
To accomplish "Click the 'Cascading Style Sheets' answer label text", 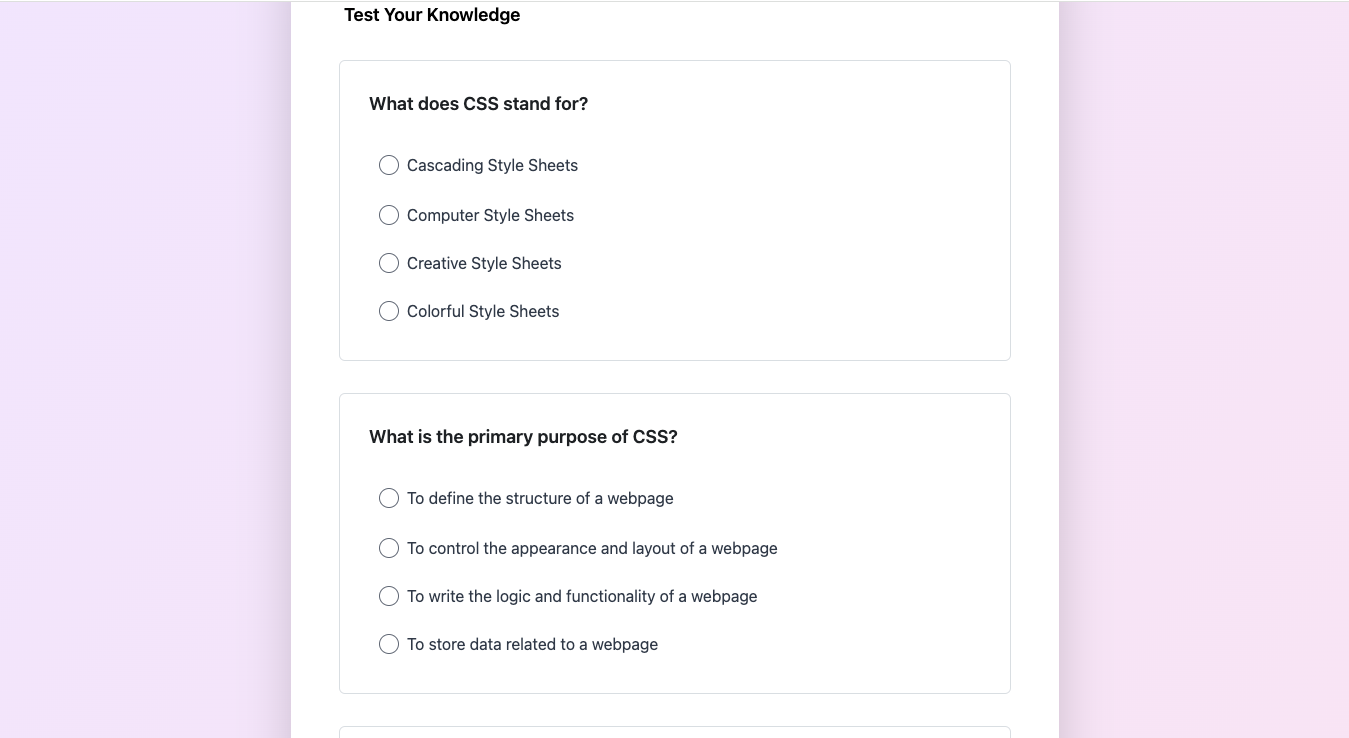I will [x=492, y=165].
